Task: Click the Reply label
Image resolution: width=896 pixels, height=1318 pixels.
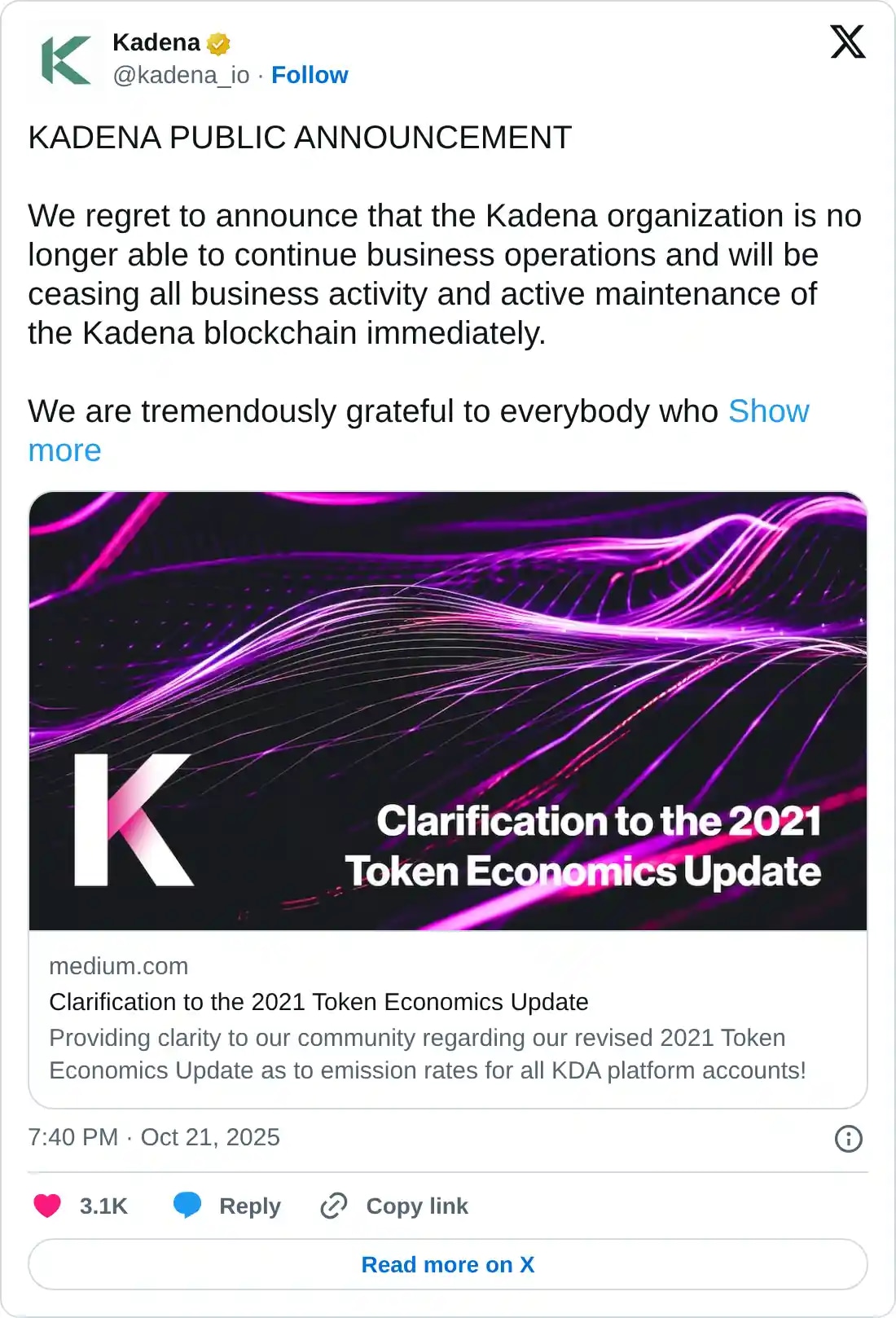Action: [x=249, y=1206]
